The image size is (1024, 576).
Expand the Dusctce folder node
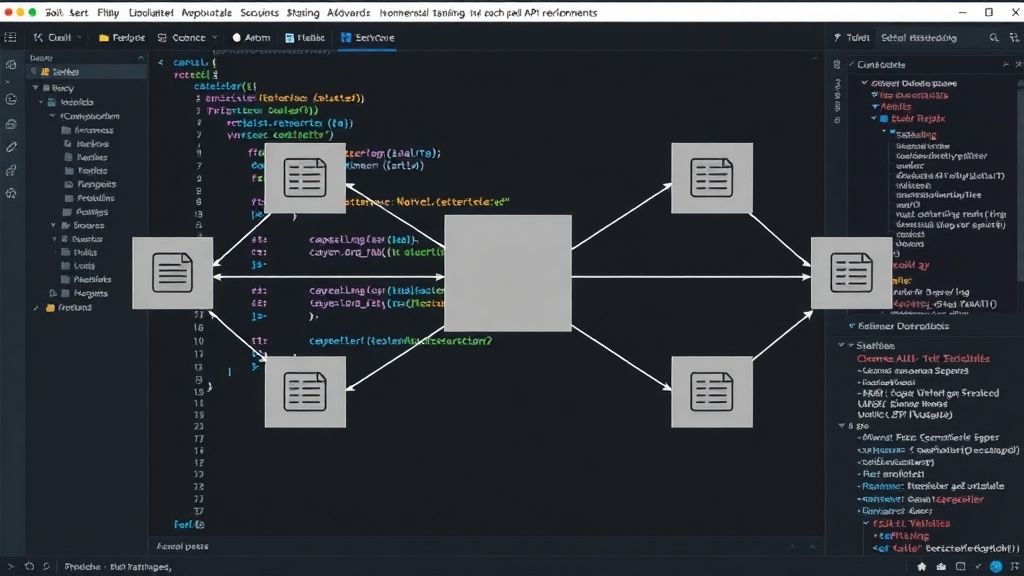(x=54, y=239)
